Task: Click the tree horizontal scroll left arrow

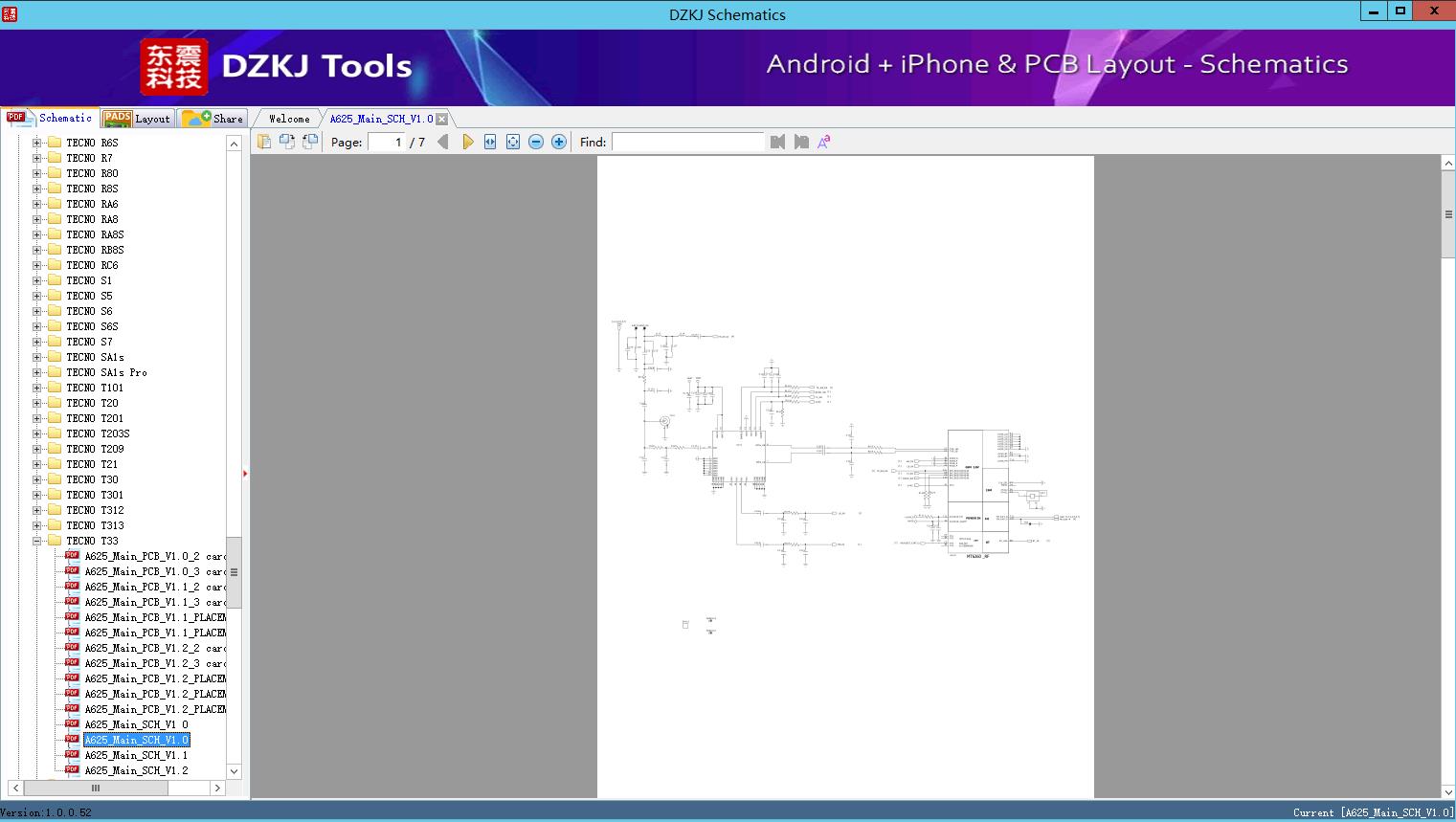Action: 14,788
